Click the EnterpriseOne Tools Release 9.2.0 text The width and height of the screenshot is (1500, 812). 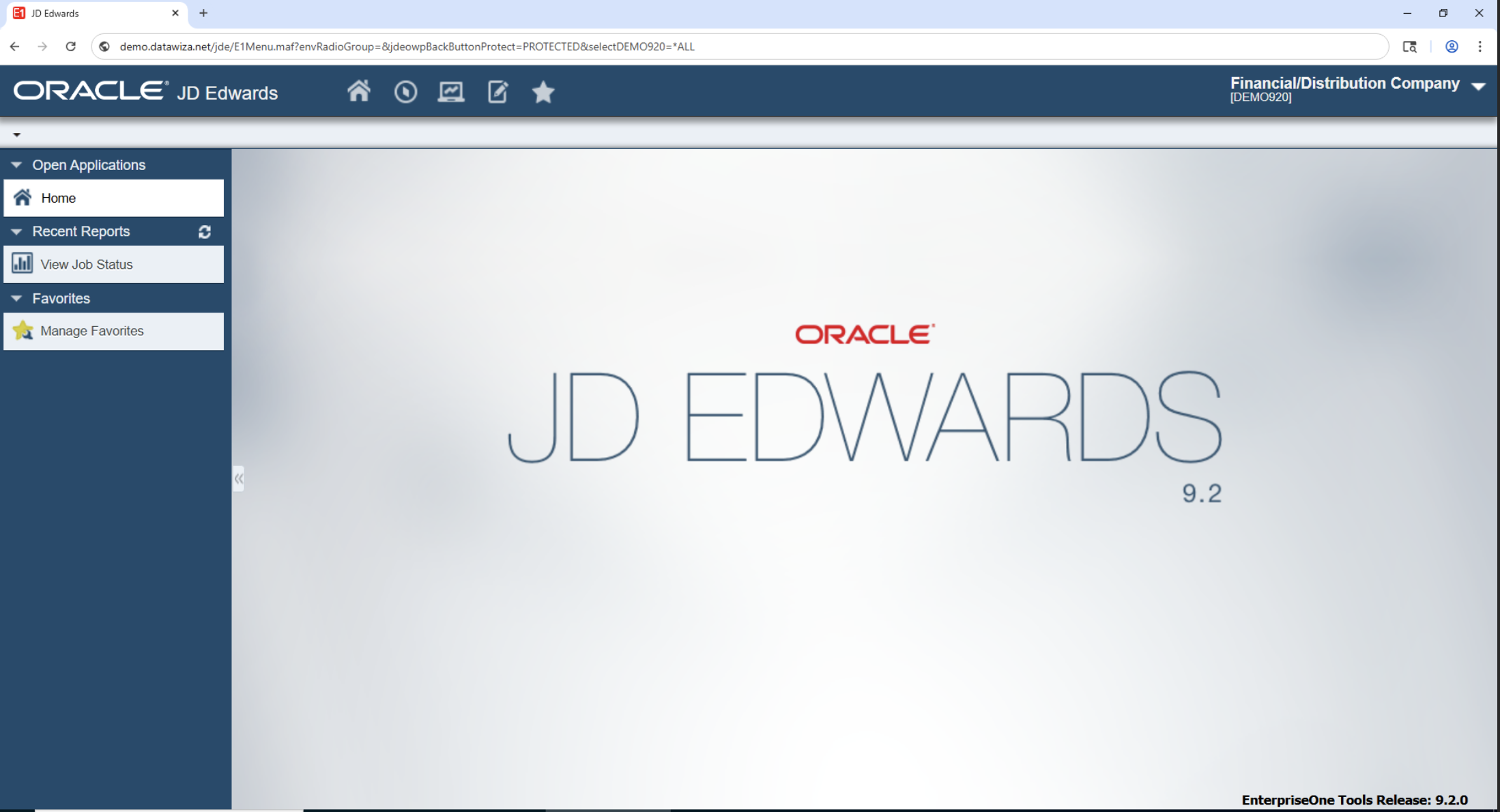[1354, 800]
